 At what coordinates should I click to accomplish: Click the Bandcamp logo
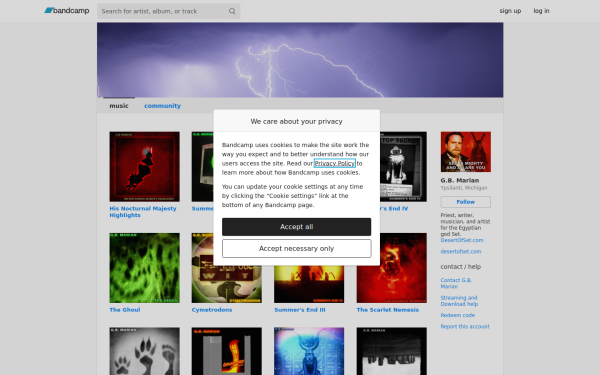pos(67,11)
